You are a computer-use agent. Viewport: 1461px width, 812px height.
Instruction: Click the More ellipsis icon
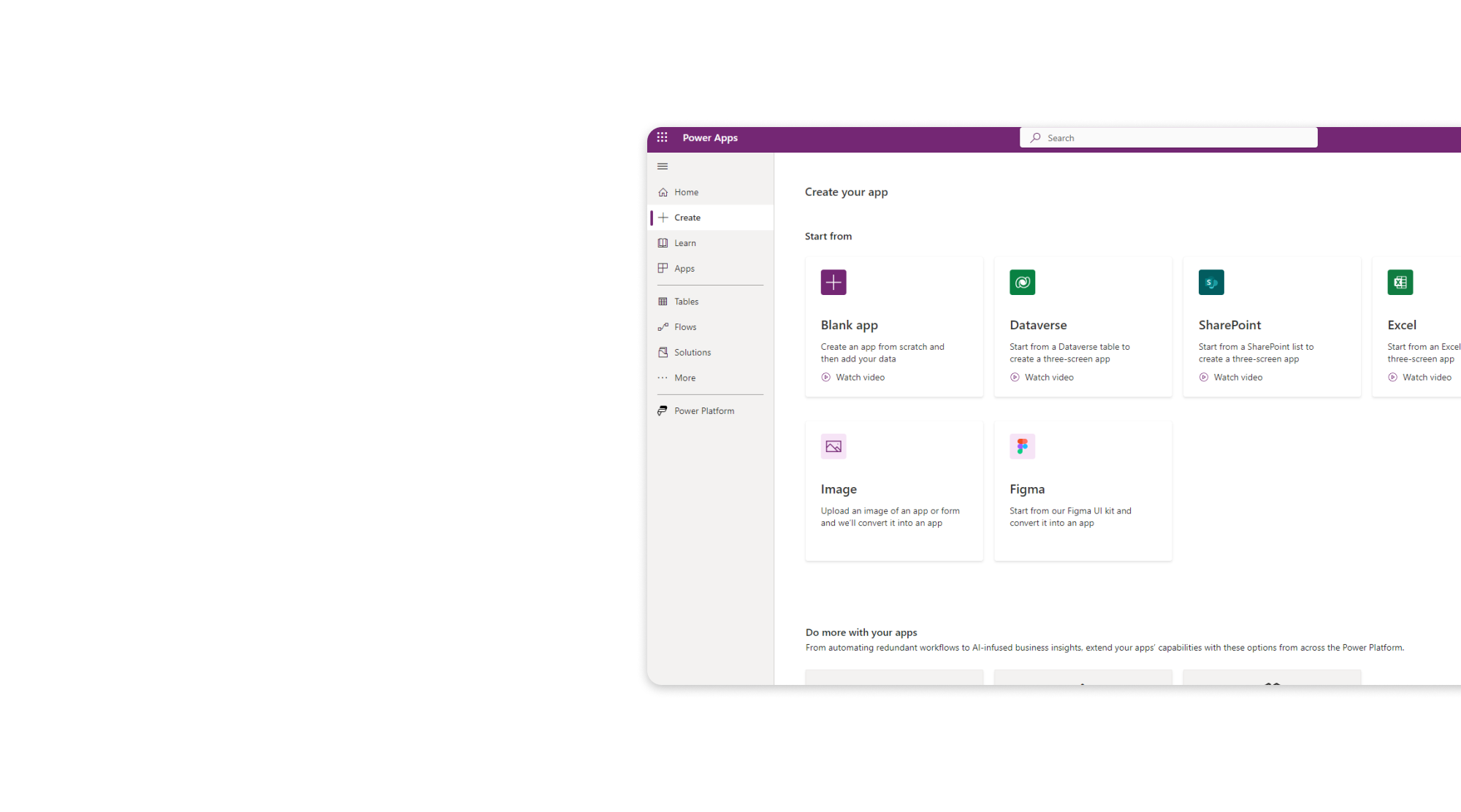[x=663, y=378]
